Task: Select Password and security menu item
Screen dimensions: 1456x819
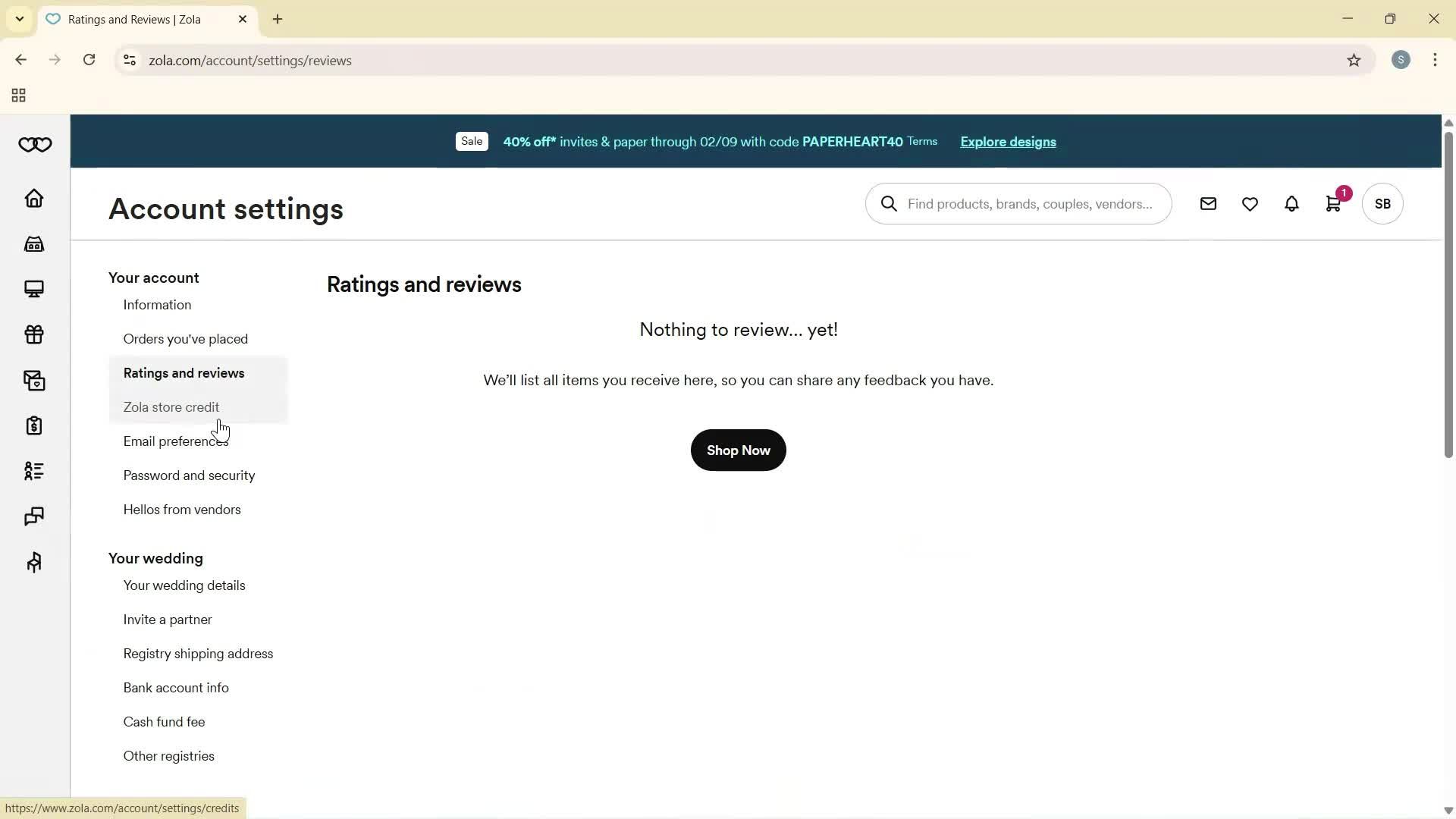Action: (189, 475)
